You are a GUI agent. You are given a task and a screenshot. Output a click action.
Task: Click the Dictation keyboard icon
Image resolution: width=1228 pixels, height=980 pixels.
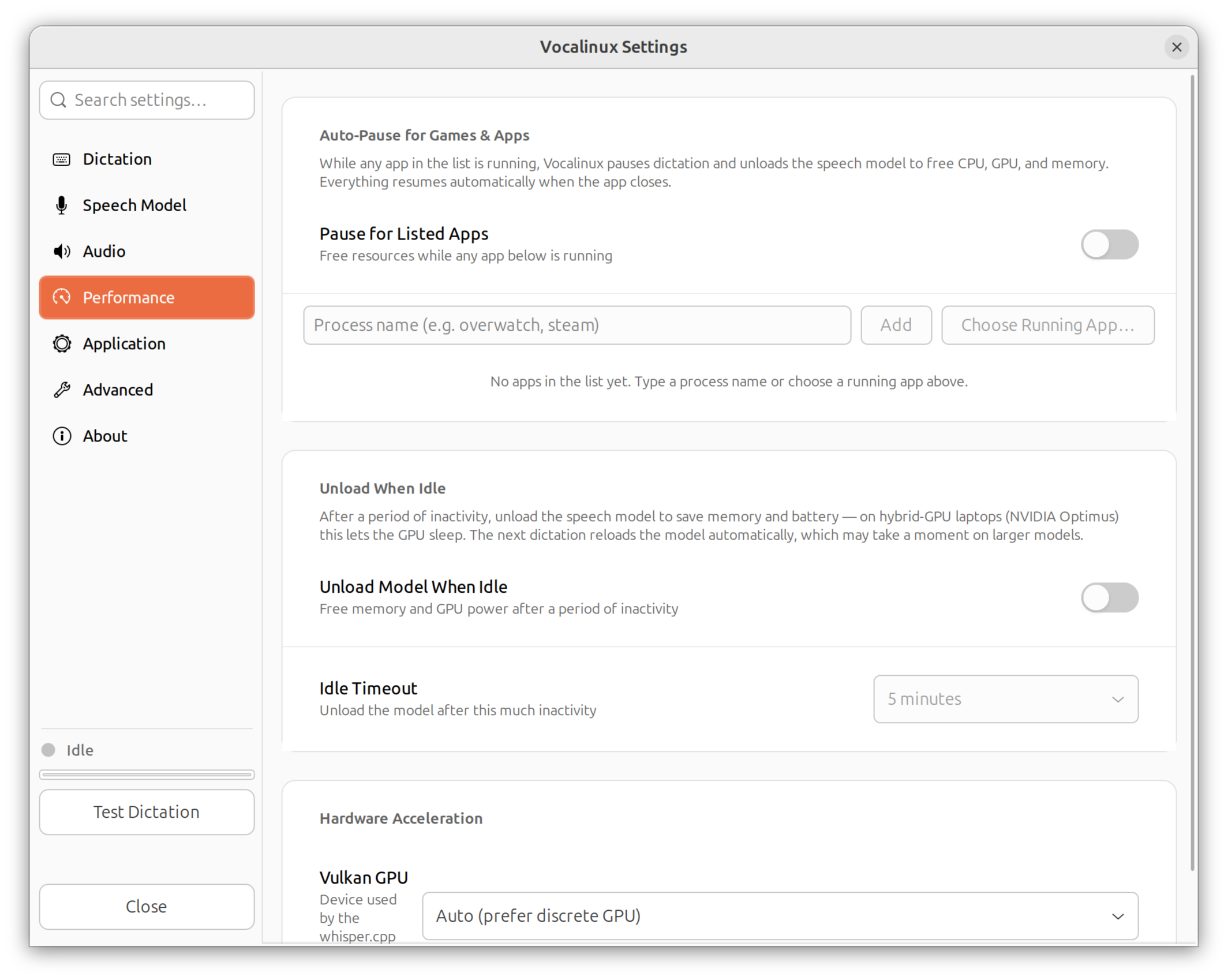(x=61, y=159)
